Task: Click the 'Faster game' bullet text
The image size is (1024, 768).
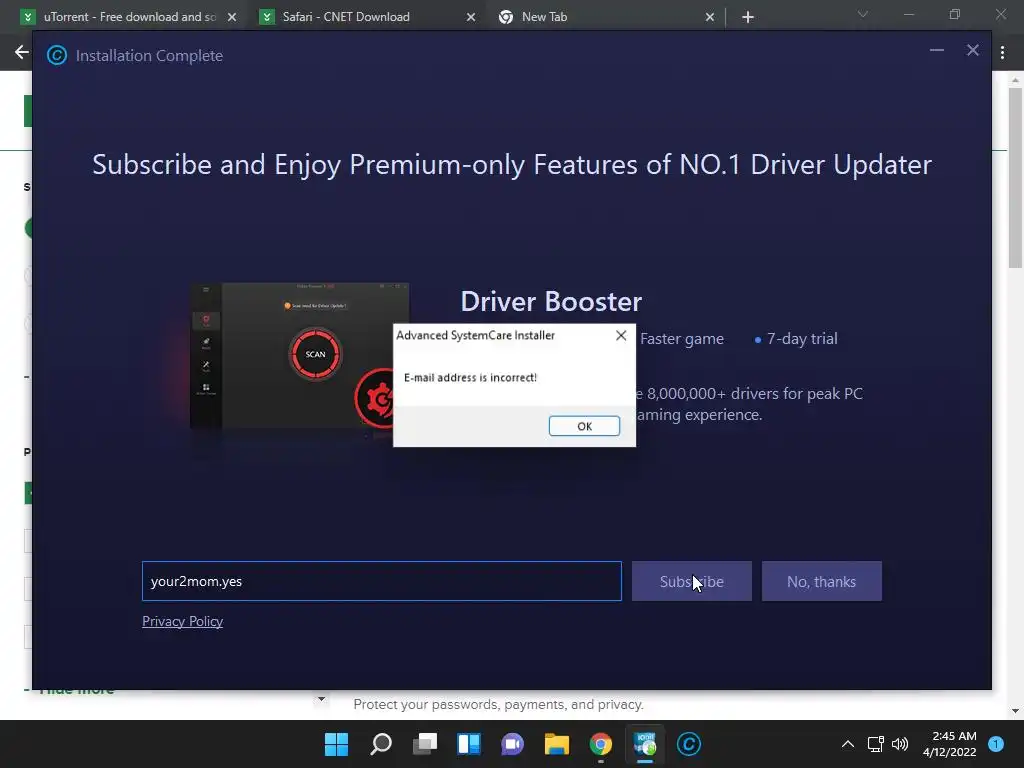Action: pos(682,339)
